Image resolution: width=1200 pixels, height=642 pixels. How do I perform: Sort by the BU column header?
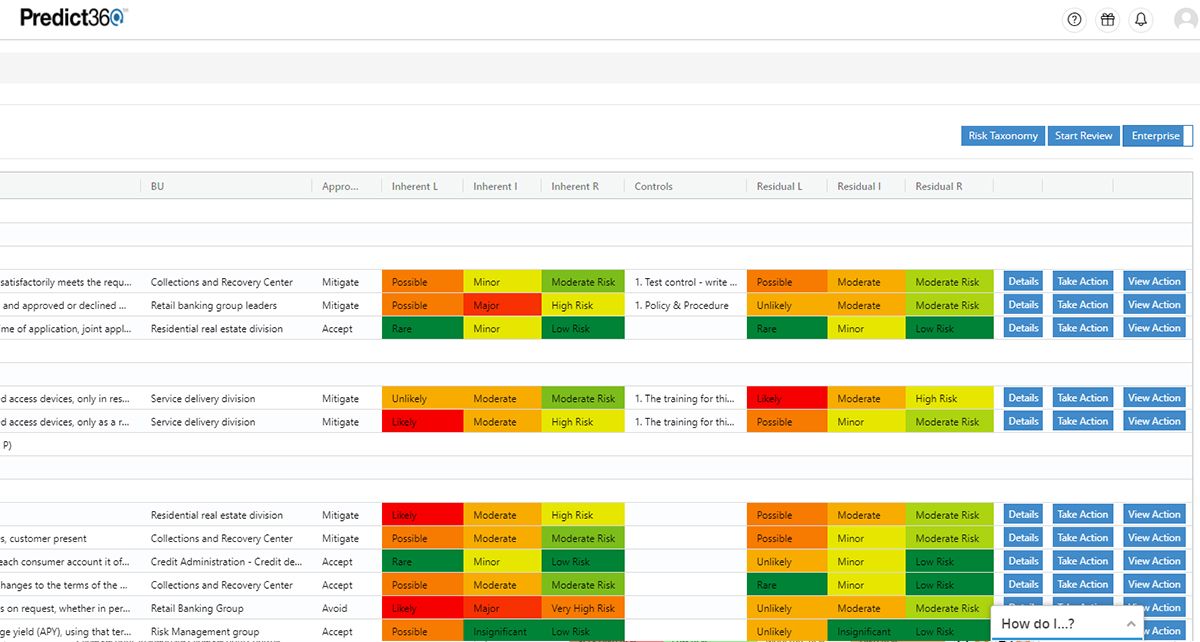[158, 186]
